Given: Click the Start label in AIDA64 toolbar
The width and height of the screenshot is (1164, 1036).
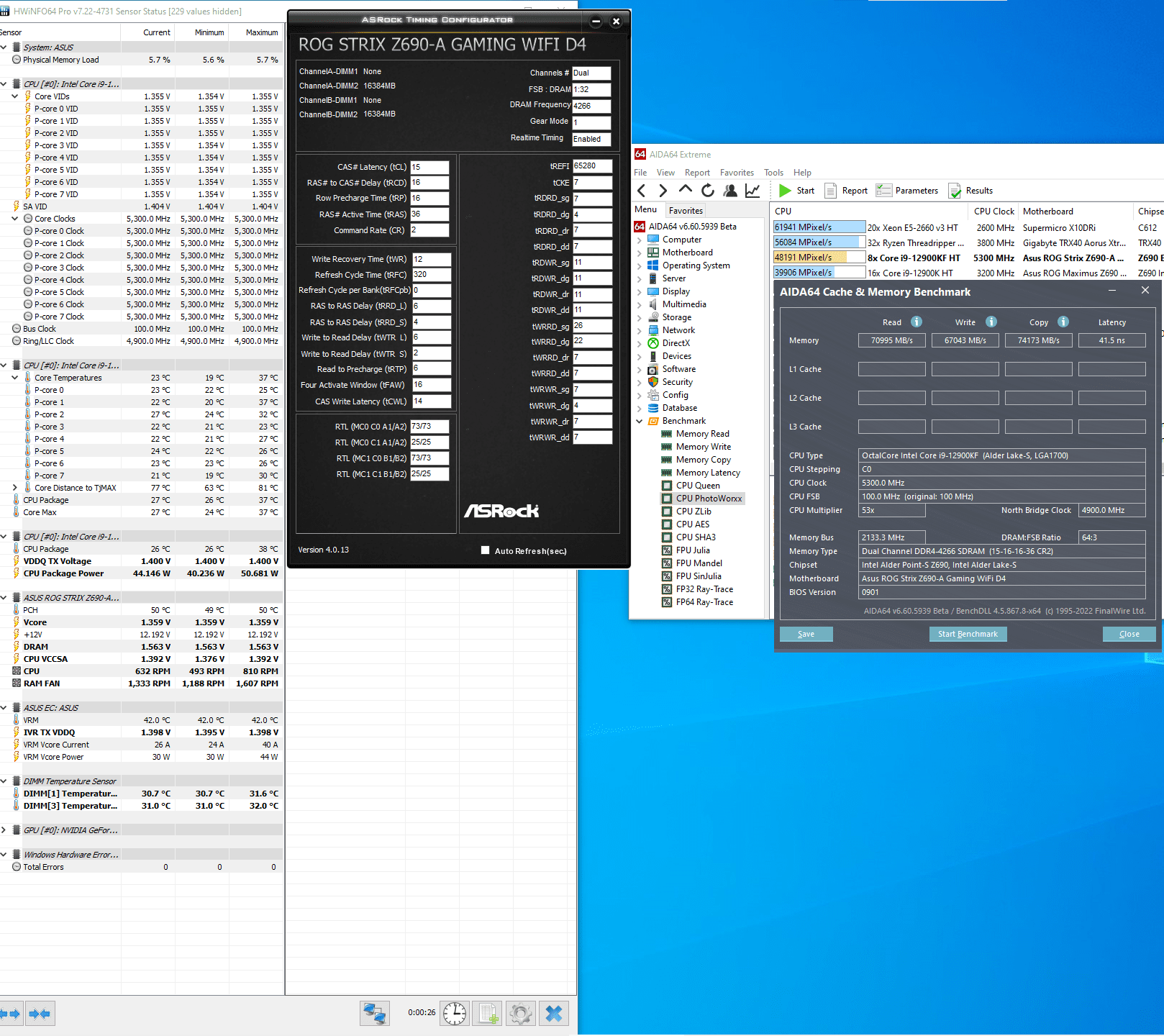Looking at the screenshot, I should (806, 191).
